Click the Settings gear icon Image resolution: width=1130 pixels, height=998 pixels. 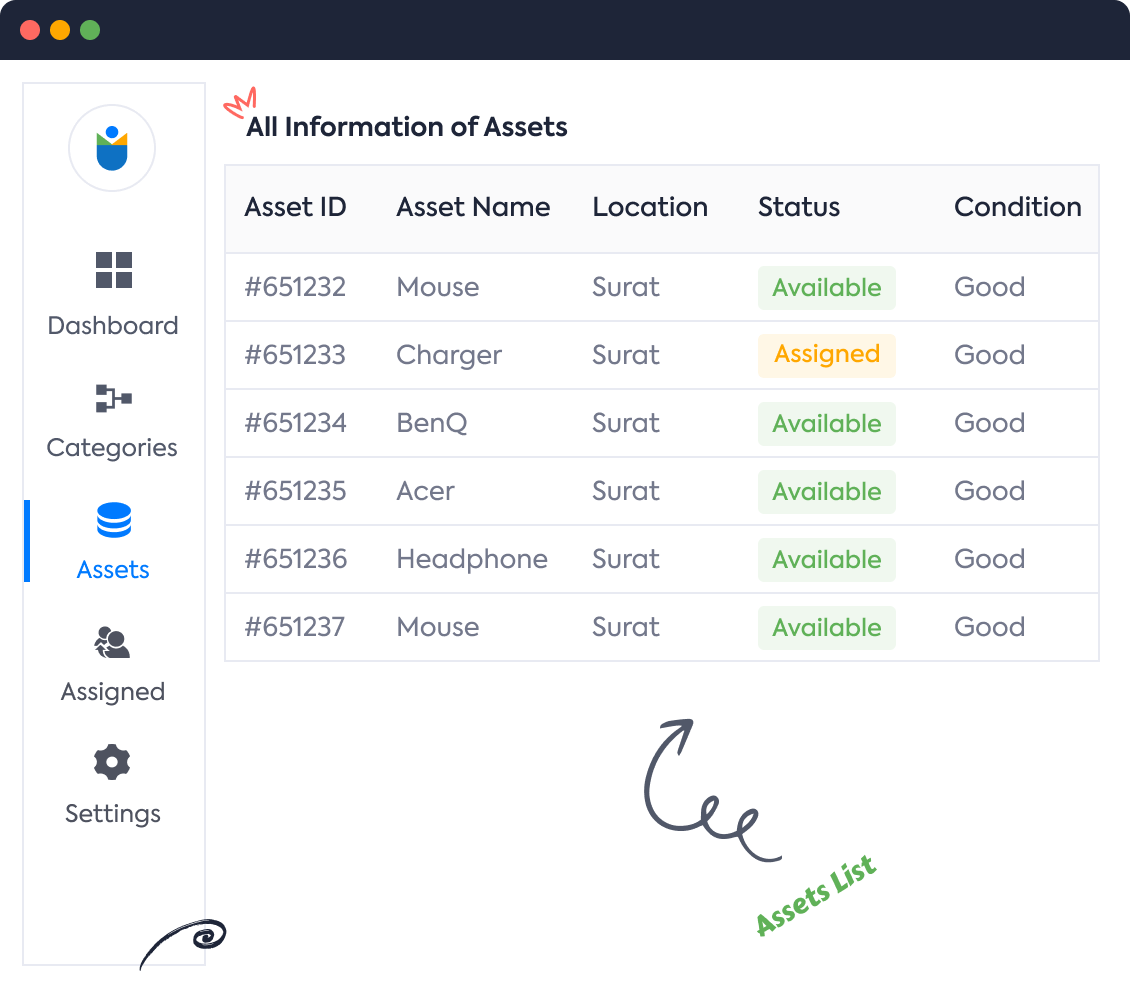112,762
